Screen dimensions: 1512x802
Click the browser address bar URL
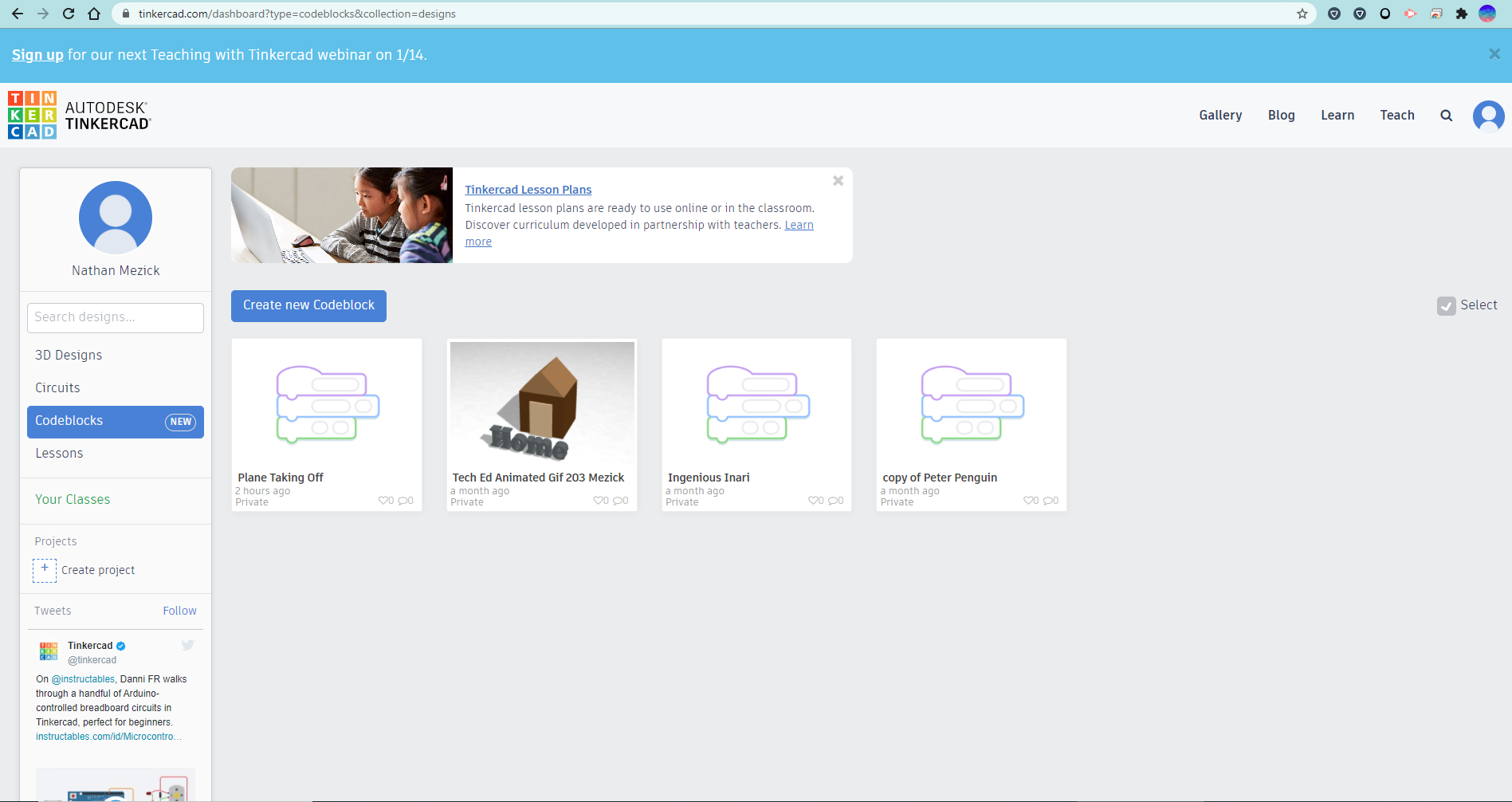(x=297, y=14)
